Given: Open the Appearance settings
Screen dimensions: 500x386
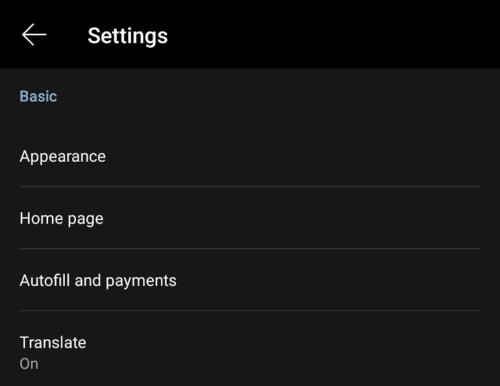Looking at the screenshot, I should tap(250, 156).
